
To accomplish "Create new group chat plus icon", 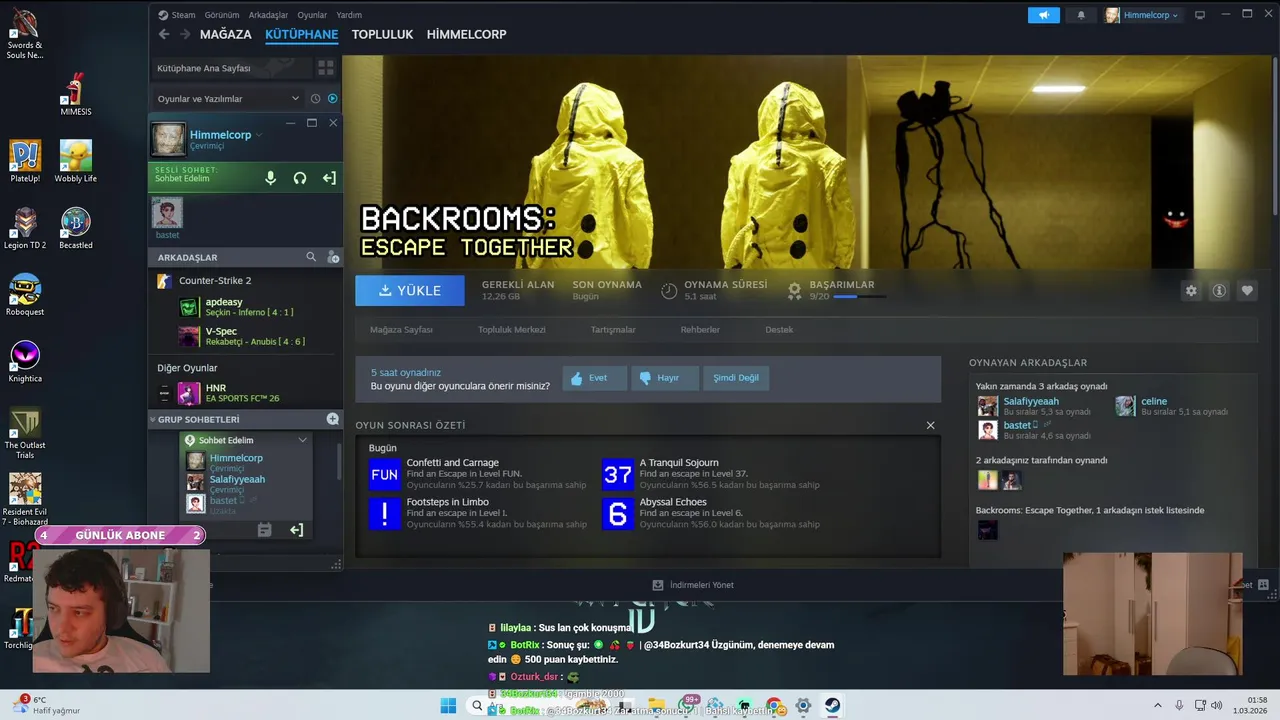I will click(x=332, y=419).
